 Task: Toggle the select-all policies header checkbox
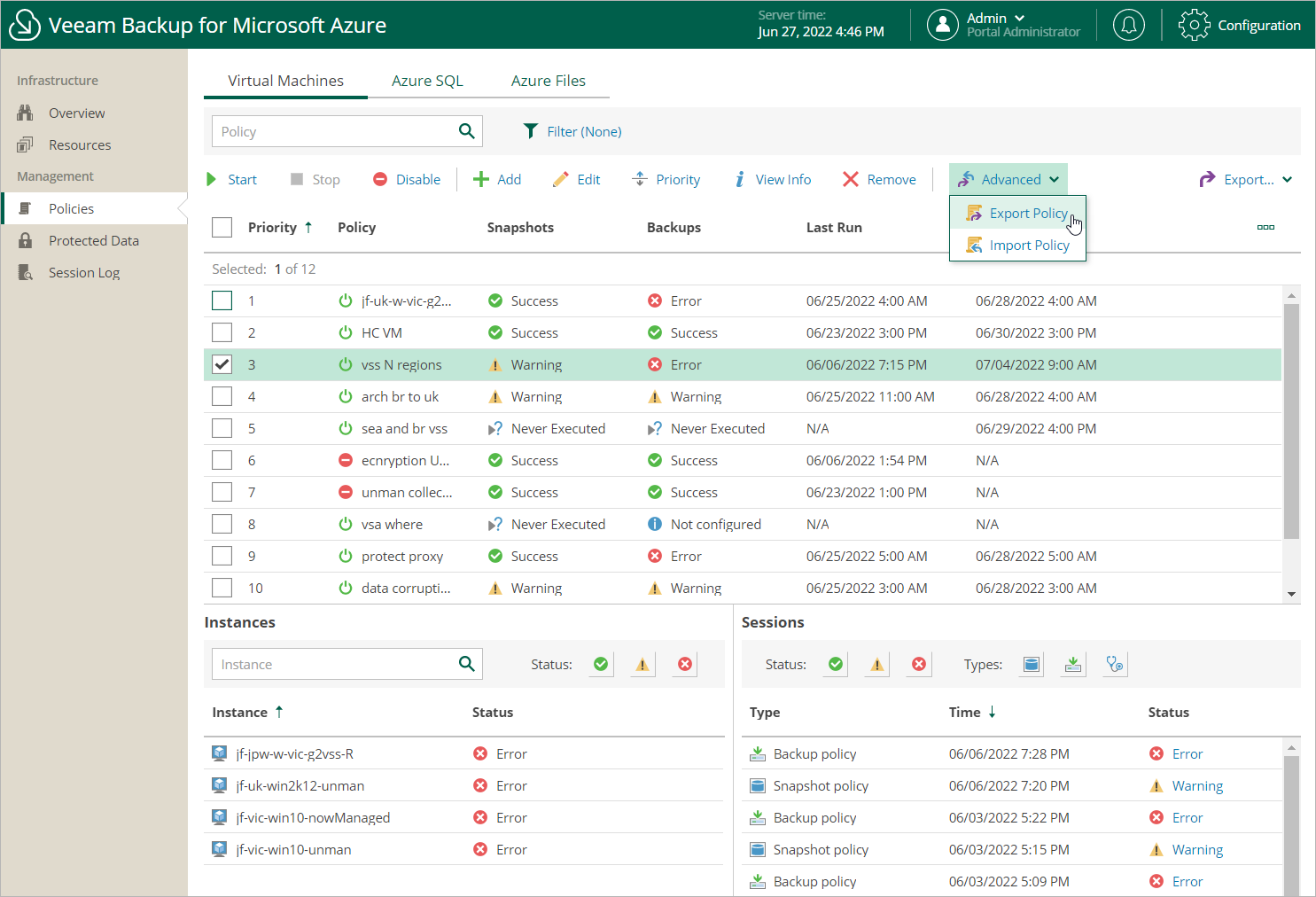click(x=222, y=228)
